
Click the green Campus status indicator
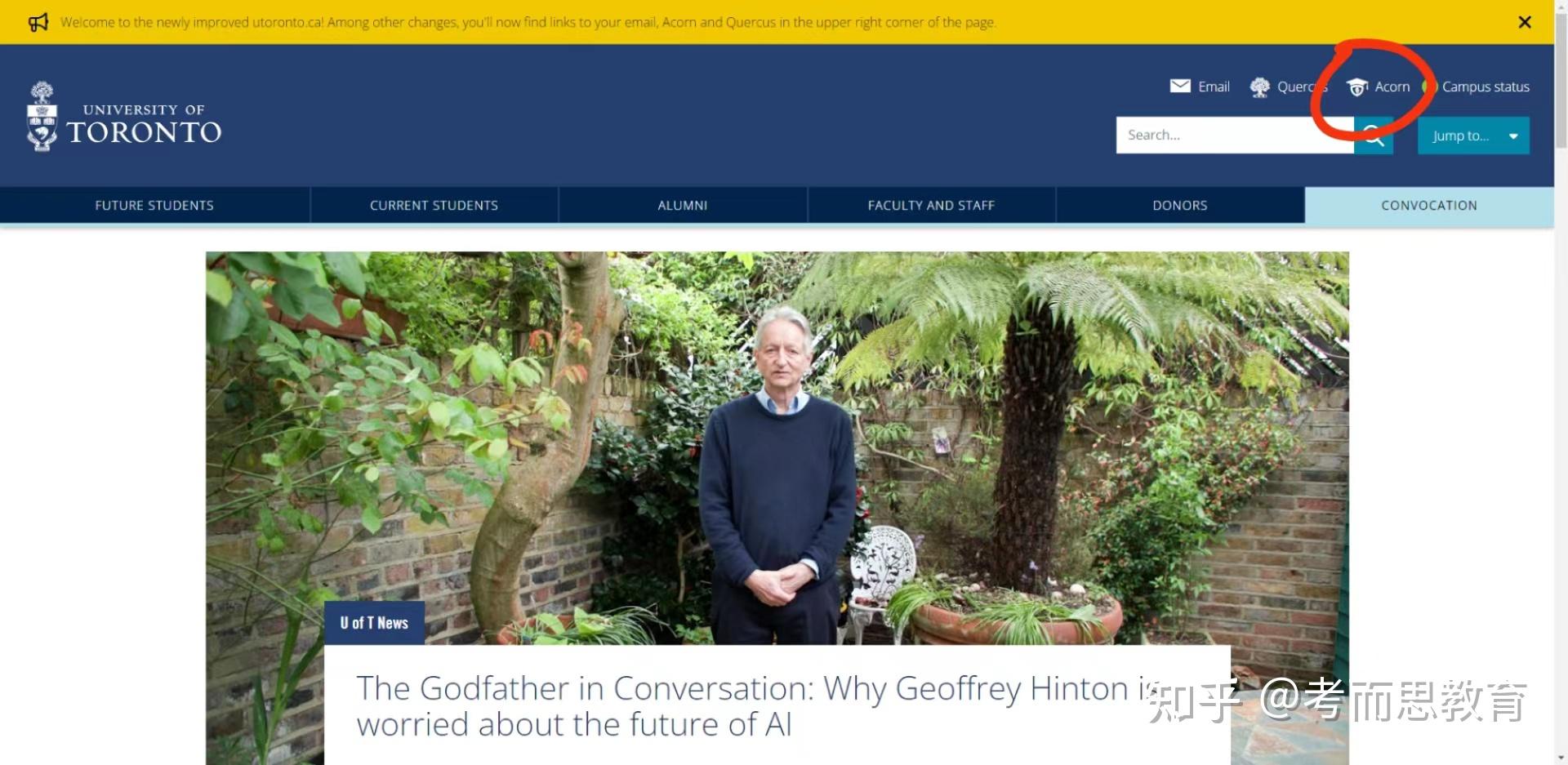point(1427,86)
